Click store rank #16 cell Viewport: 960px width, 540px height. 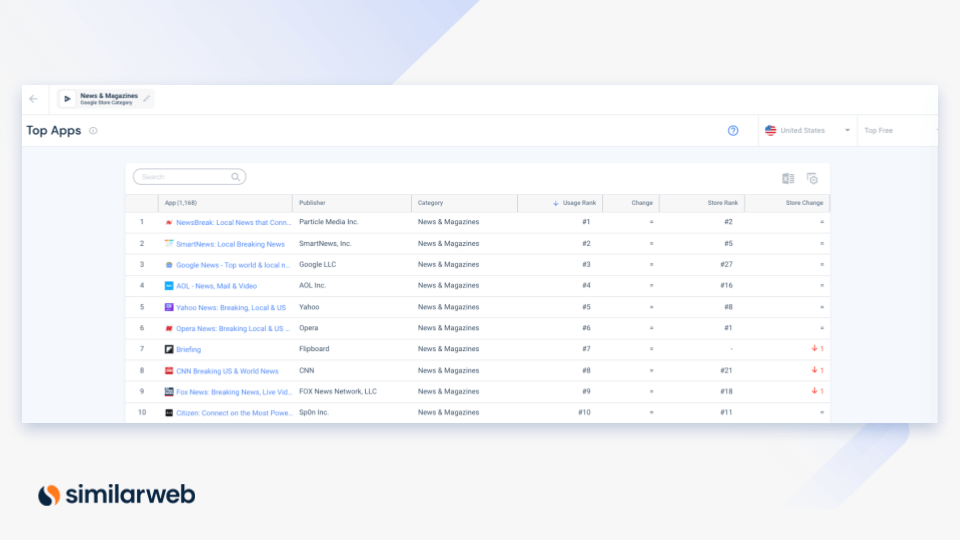pos(726,285)
